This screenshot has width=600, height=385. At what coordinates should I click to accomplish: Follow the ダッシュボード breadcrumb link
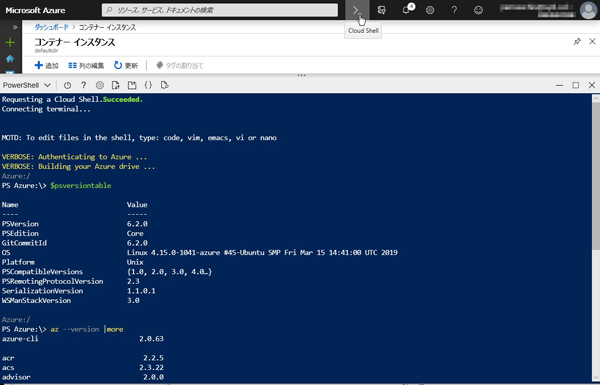[x=51, y=27]
